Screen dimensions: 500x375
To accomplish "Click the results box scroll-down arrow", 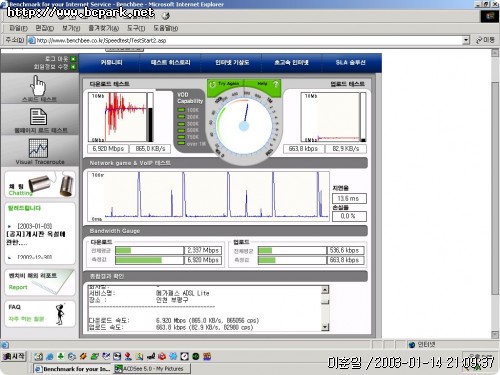I will click(x=325, y=327).
